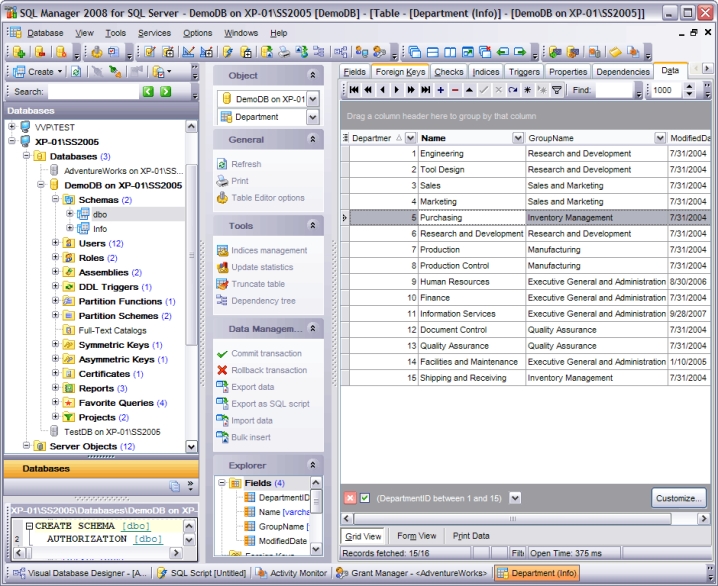Screen dimensions: 718x586
Task: Switch to Form View tab
Action: (416, 536)
